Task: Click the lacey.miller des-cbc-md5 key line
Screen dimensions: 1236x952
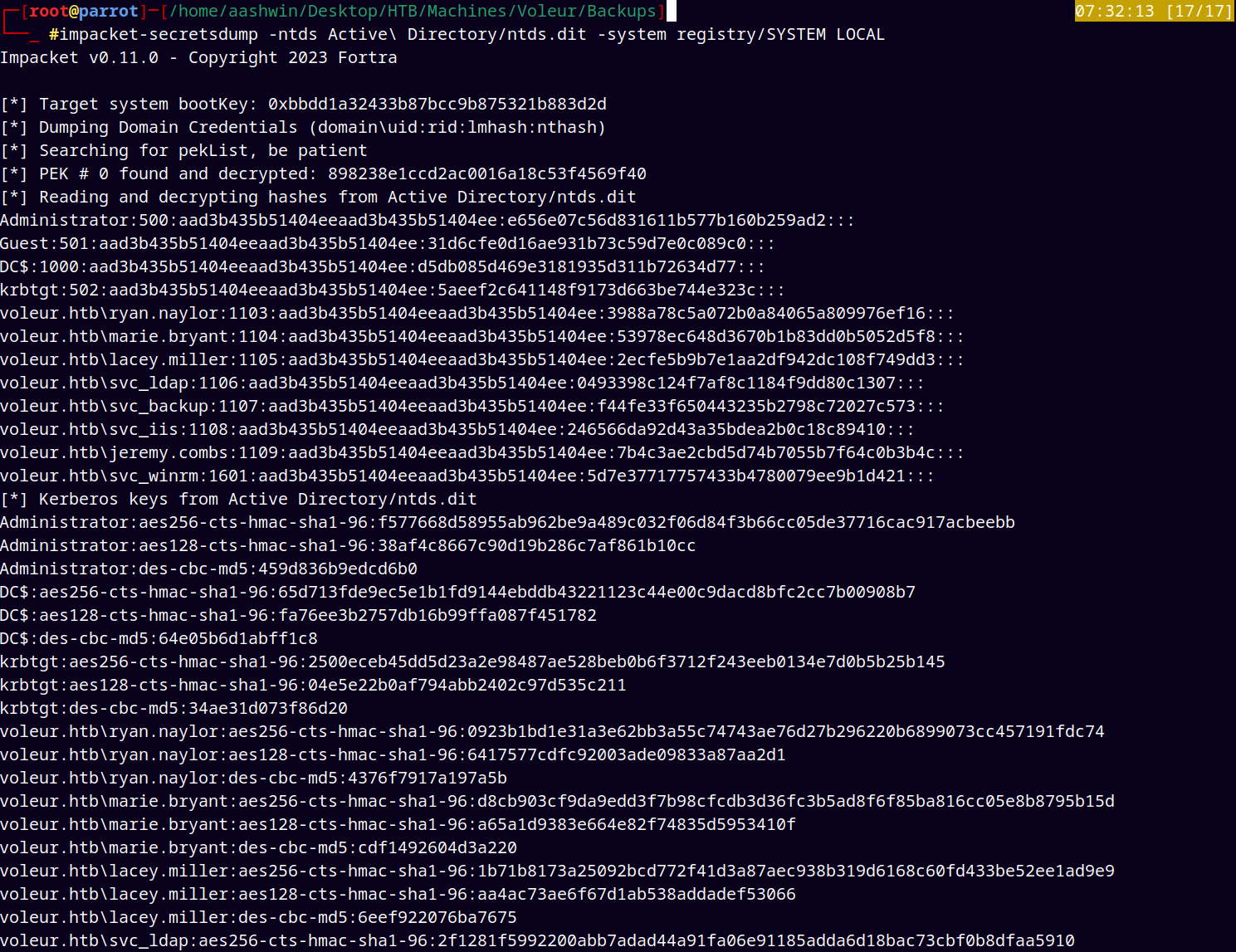Action: (x=258, y=917)
